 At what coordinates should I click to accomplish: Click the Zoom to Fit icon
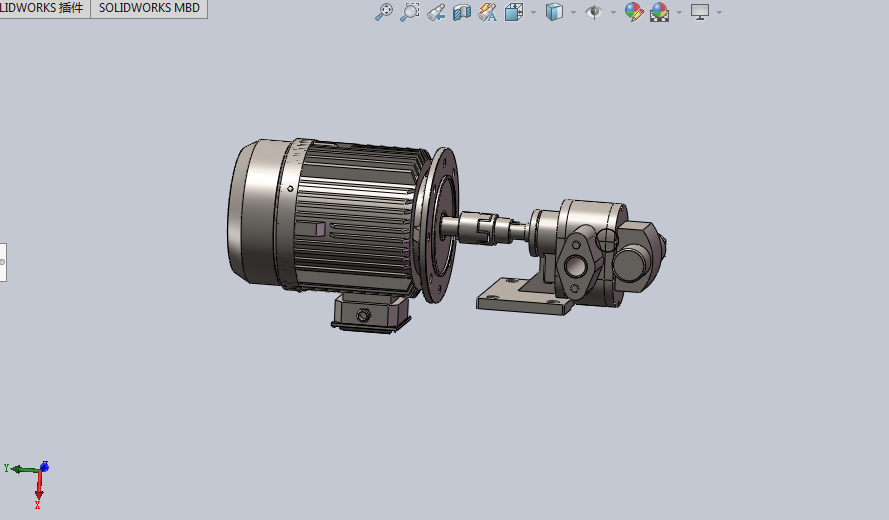pyautogui.click(x=384, y=12)
